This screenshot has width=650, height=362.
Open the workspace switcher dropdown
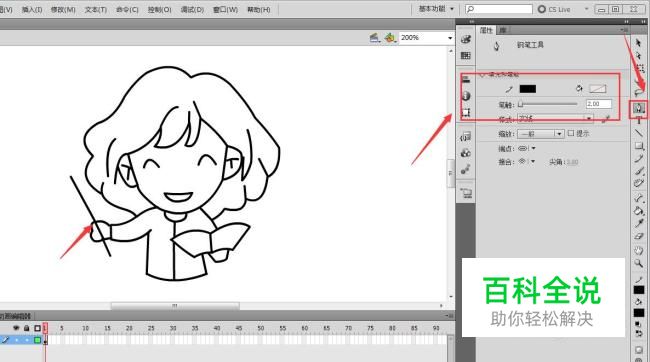(x=436, y=9)
